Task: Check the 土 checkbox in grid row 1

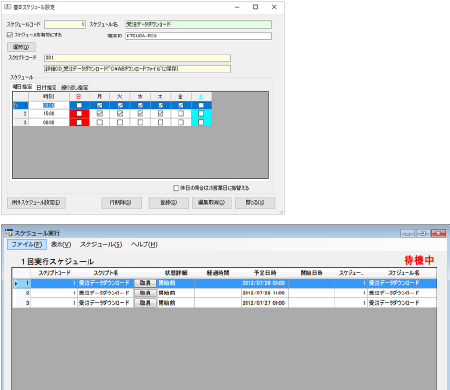Action: [201, 105]
